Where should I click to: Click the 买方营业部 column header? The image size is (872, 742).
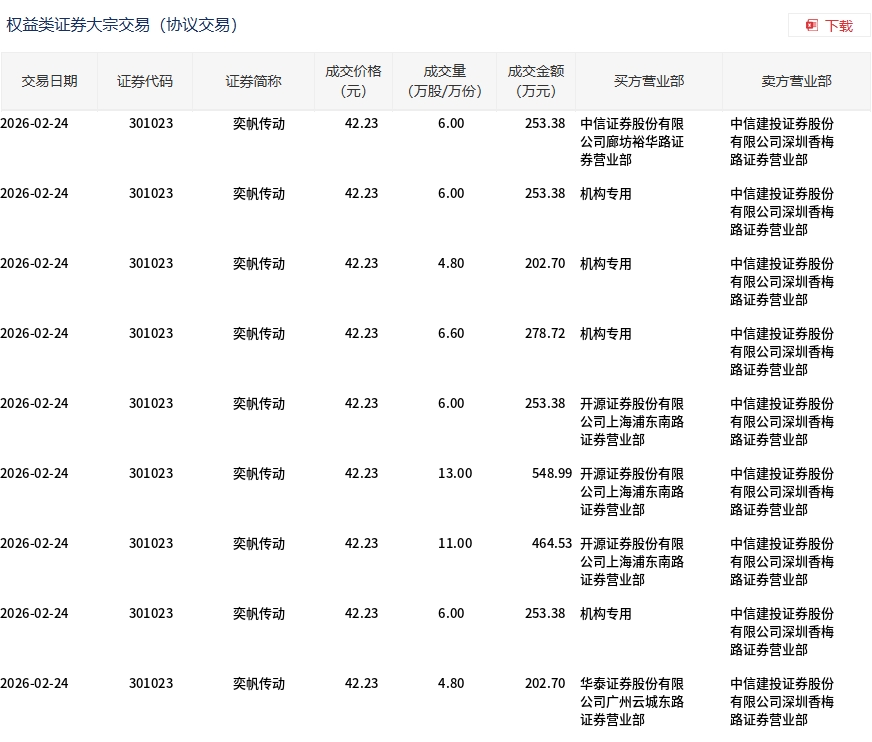[648, 81]
